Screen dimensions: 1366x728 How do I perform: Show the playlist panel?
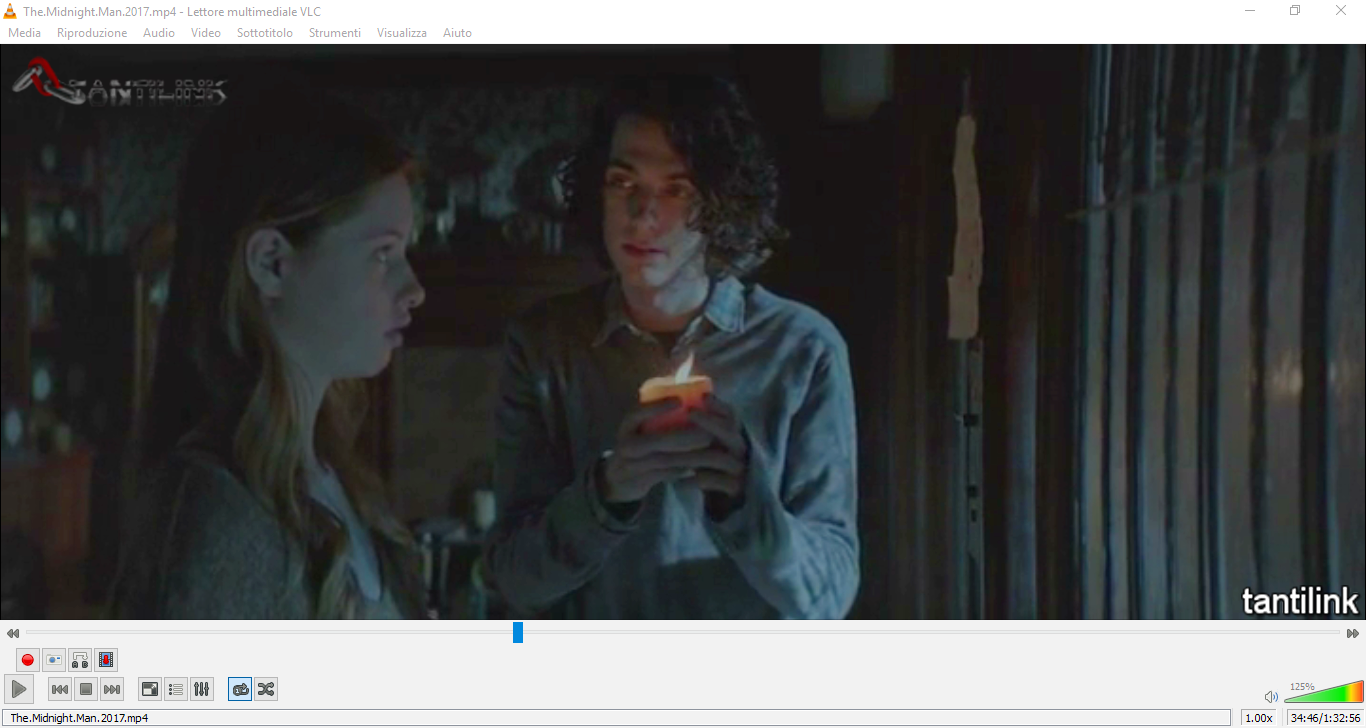[176, 689]
